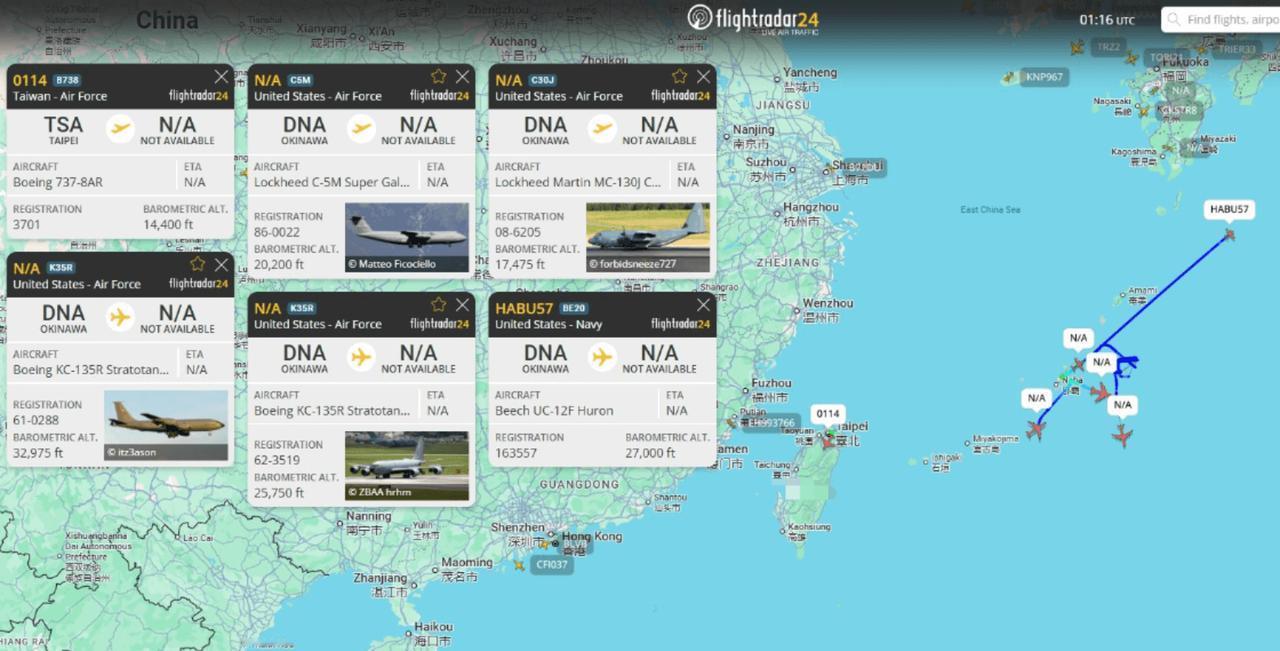The height and width of the screenshot is (651, 1280).
Task: Star the MC-130J flight panel (08-6205)
Action: coord(679,76)
